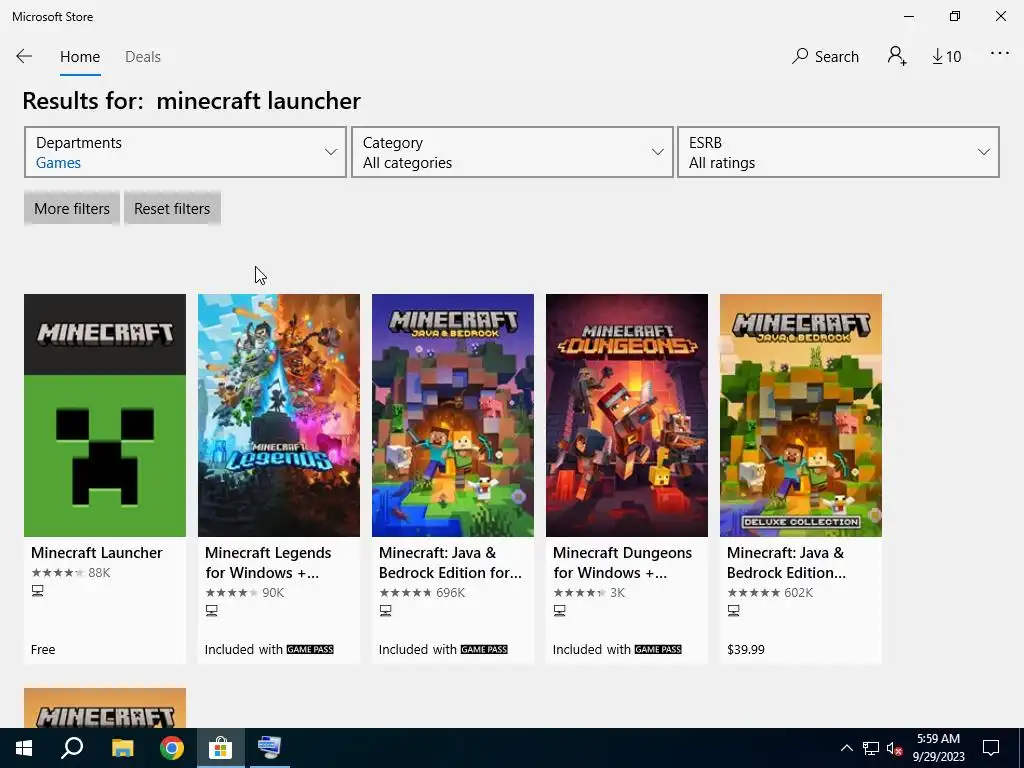1024x768 pixels.
Task: Click the 90K rating on Minecraft Legends
Action: coord(244,593)
